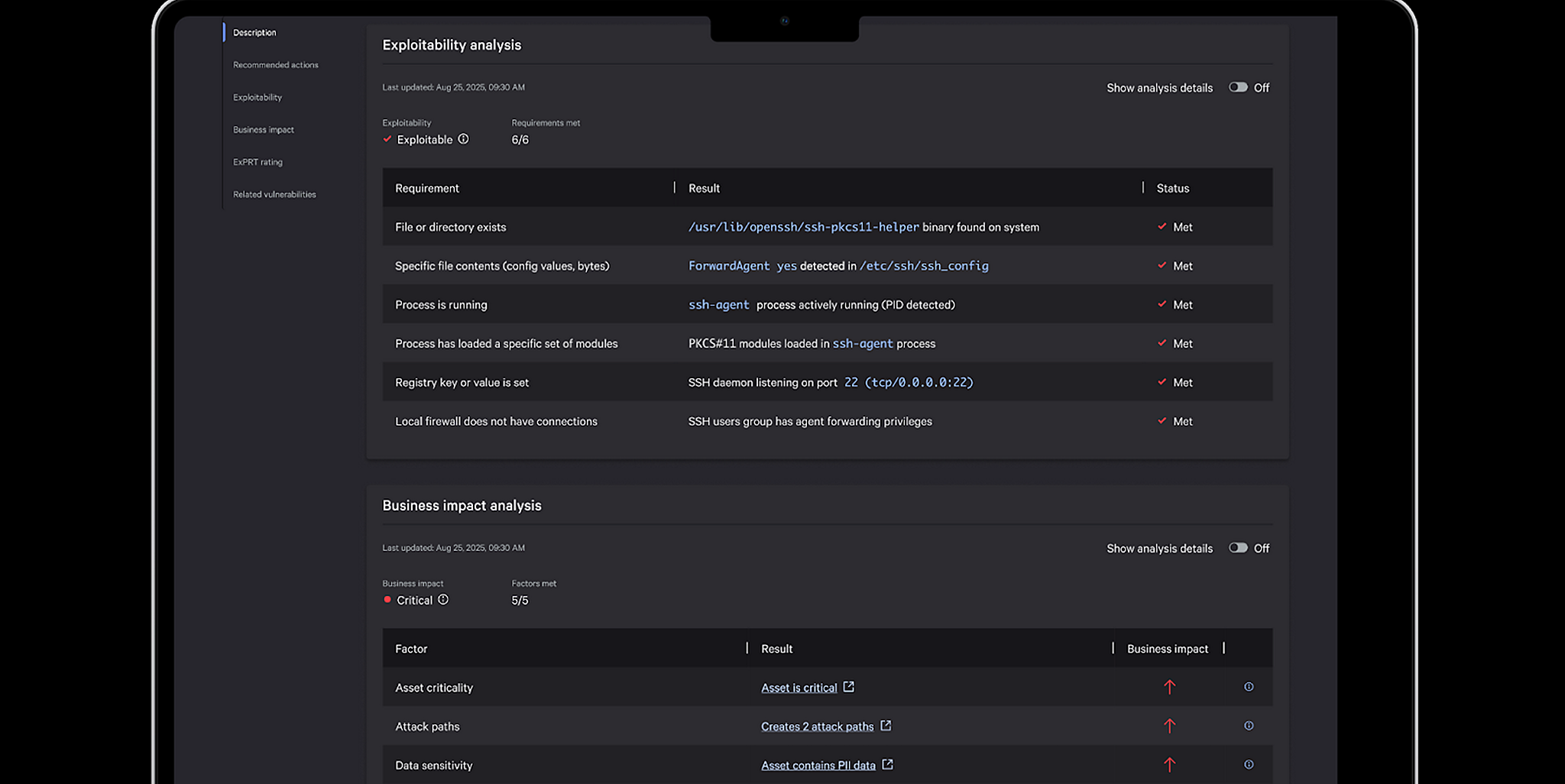Click the info circle at end of Attack paths row
Viewport: 1565px width, 784px height.
click(1249, 726)
